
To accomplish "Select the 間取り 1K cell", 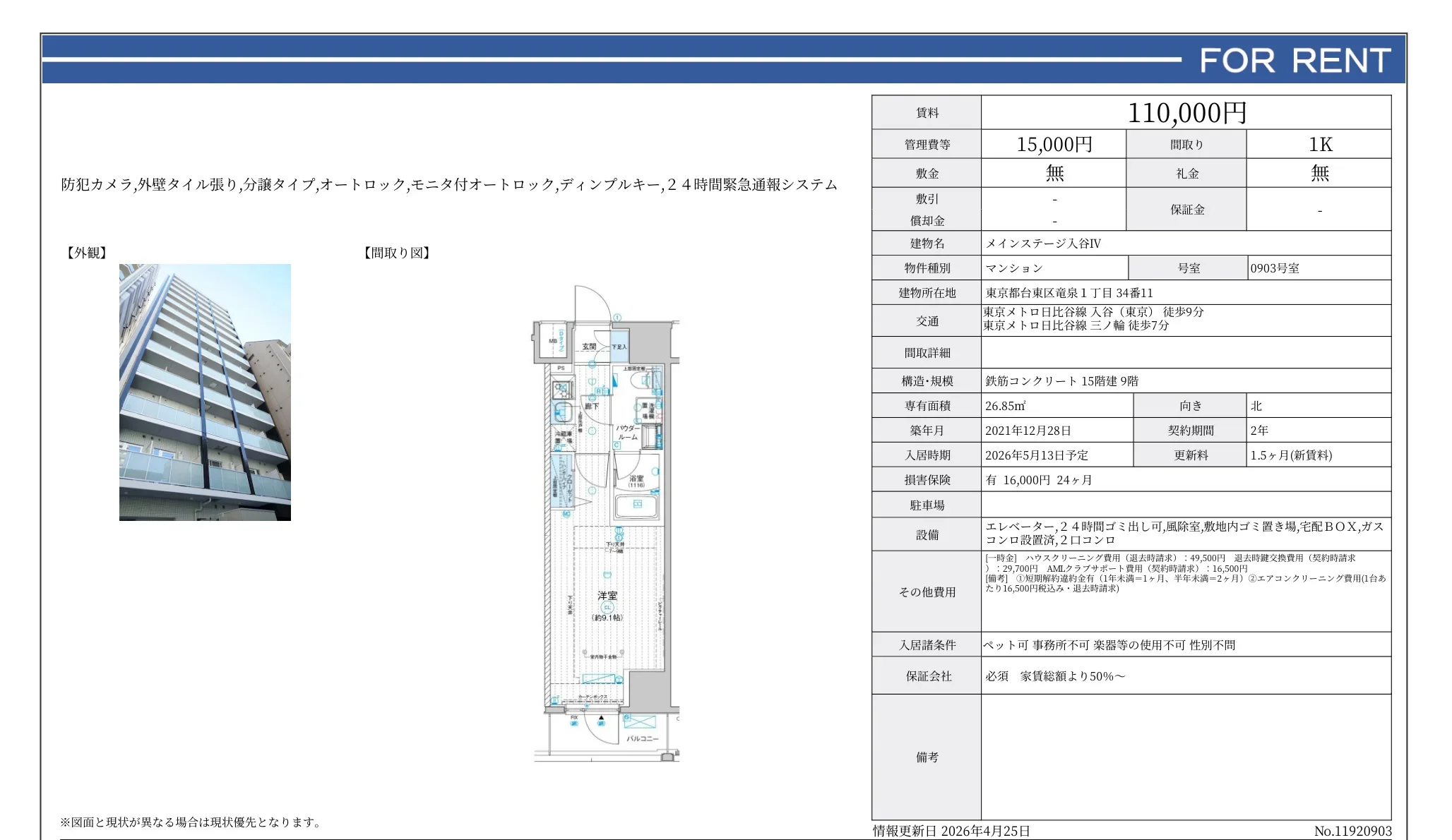I will pyautogui.click(x=1321, y=143).
